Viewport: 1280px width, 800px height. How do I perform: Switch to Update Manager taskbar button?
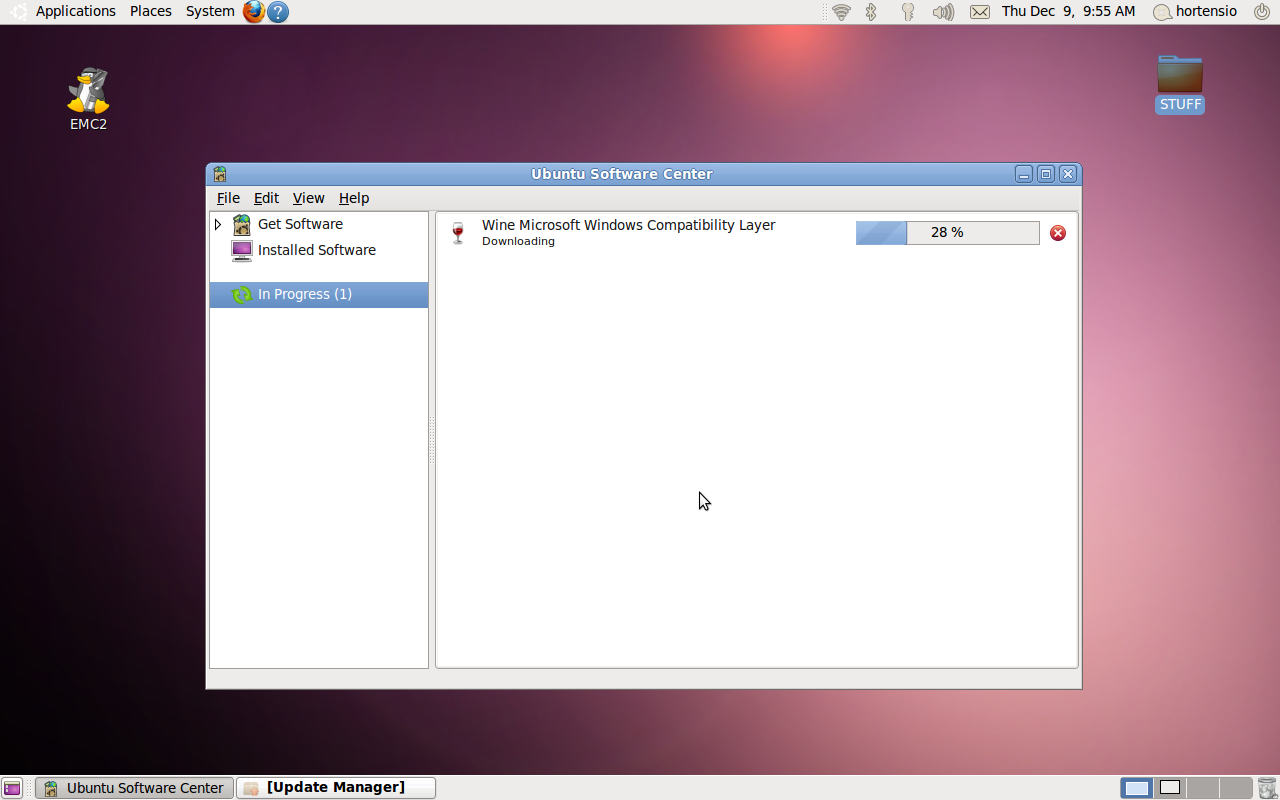(x=336, y=788)
